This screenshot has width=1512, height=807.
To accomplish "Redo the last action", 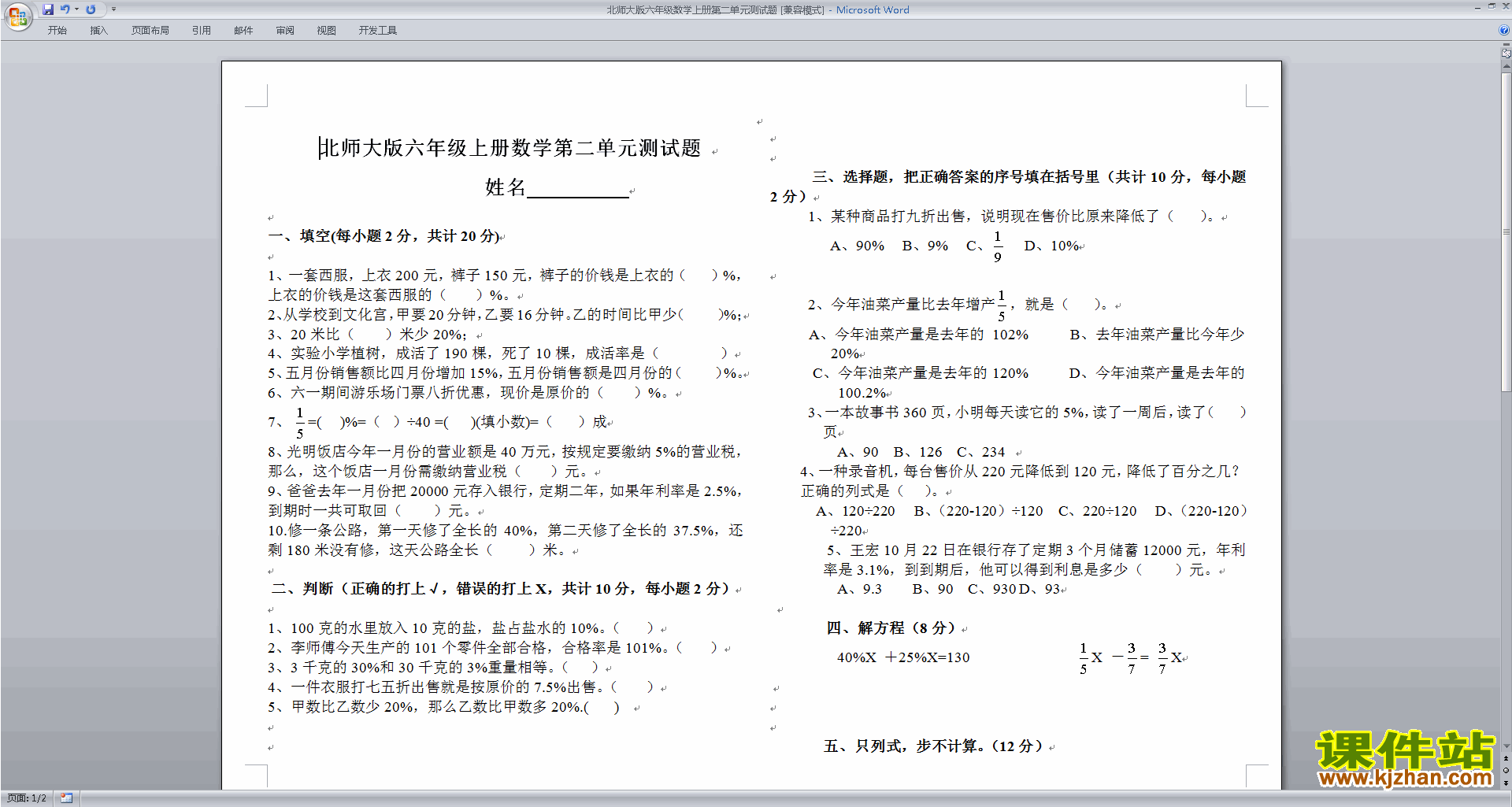I will [x=91, y=9].
